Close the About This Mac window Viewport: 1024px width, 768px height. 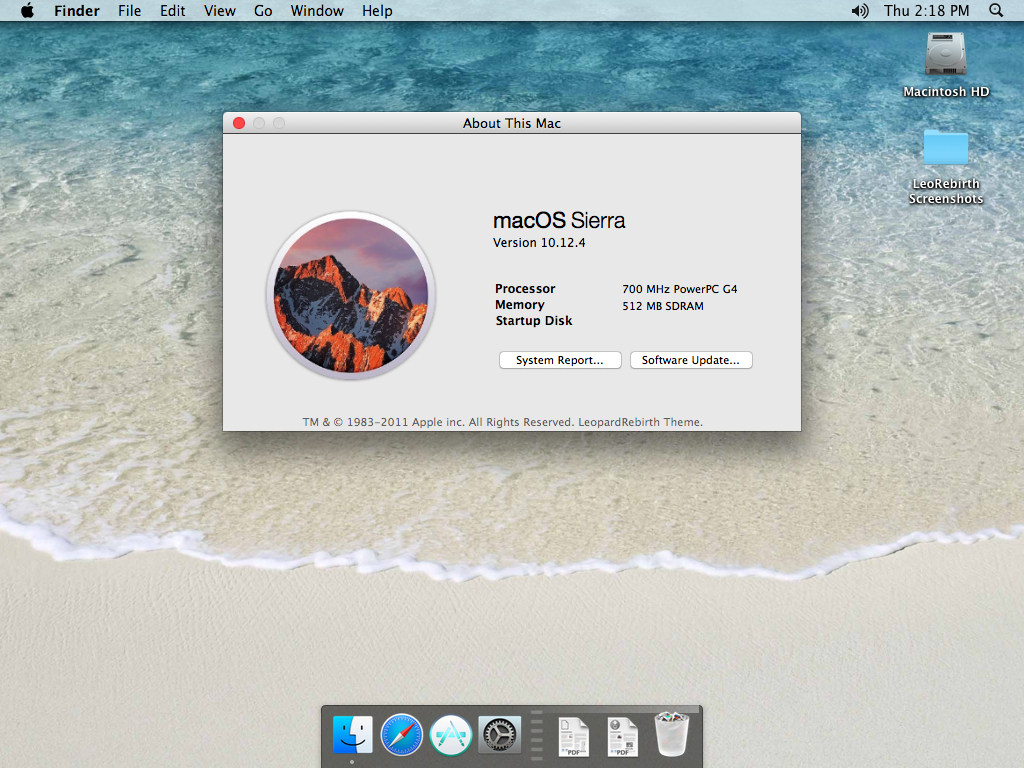tap(239, 123)
